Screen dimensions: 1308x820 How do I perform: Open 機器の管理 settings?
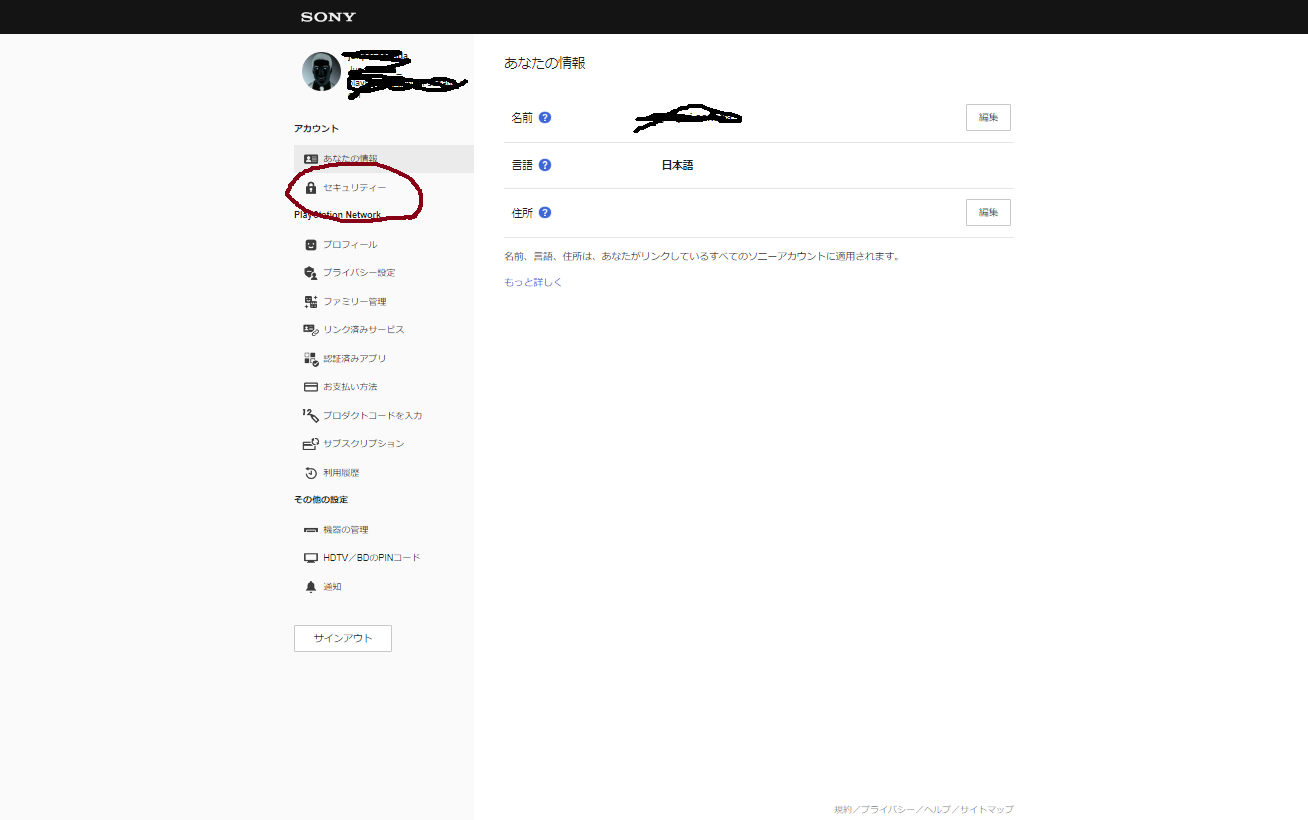pyautogui.click(x=345, y=530)
